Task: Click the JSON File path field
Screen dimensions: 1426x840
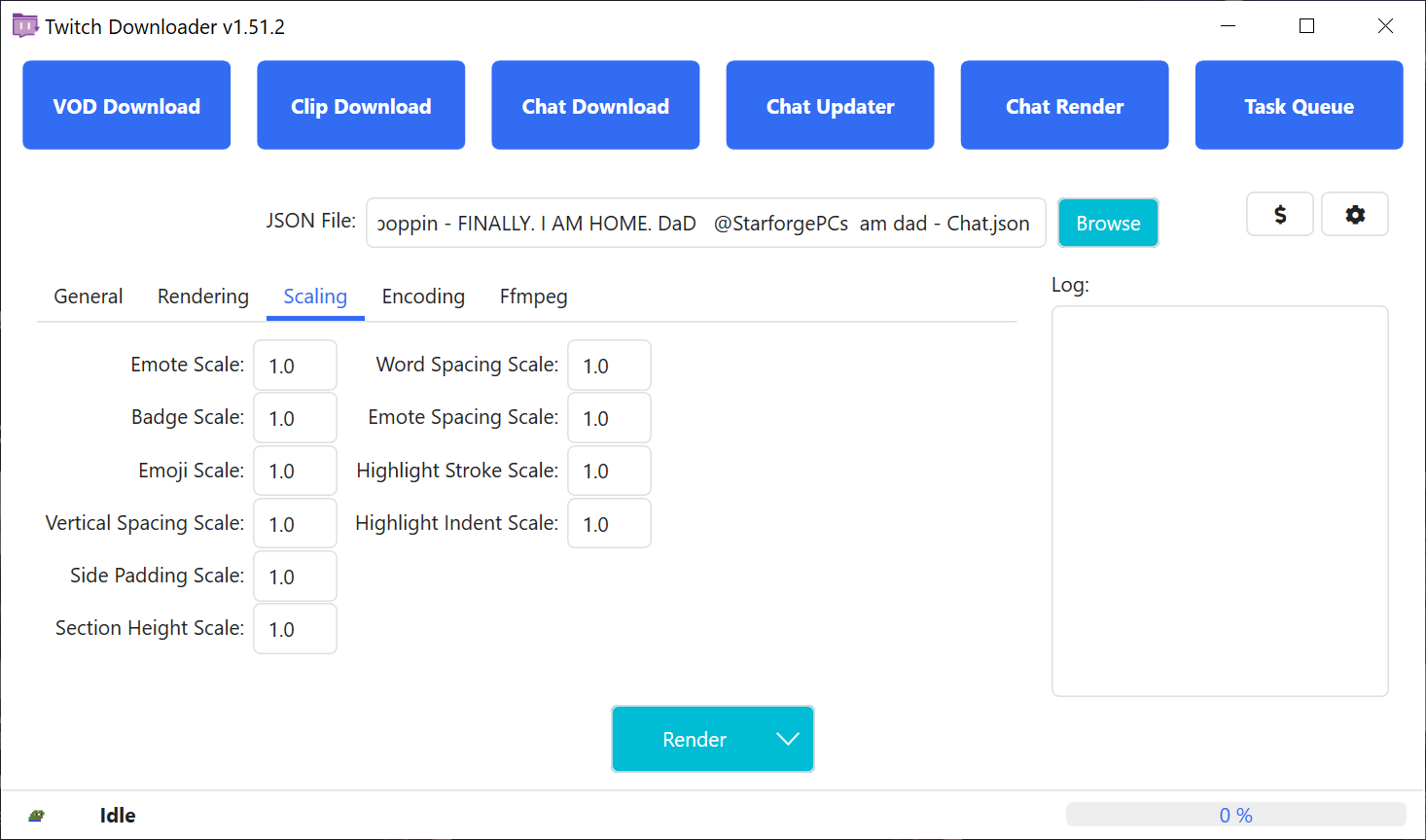Action: pos(706,223)
